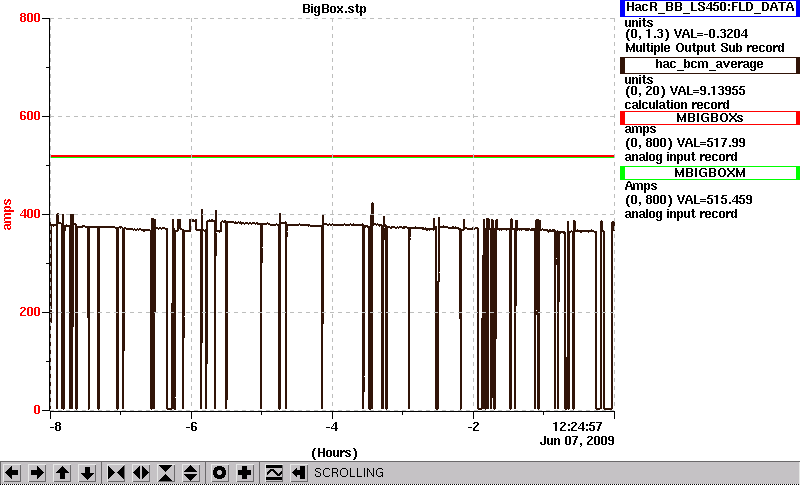Click the BigBox.stp plot title
The width and height of the screenshot is (800, 485).
pos(334,9)
